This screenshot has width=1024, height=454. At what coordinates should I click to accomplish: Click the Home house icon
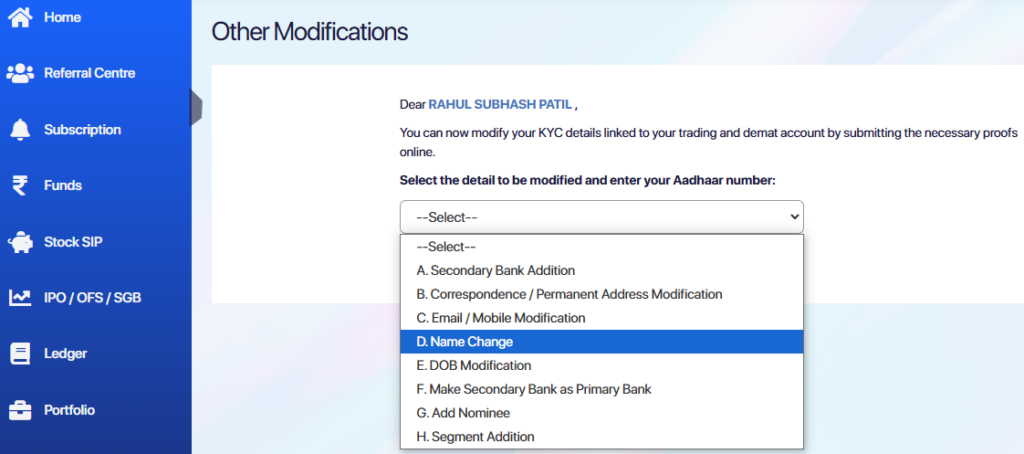pyautogui.click(x=20, y=17)
